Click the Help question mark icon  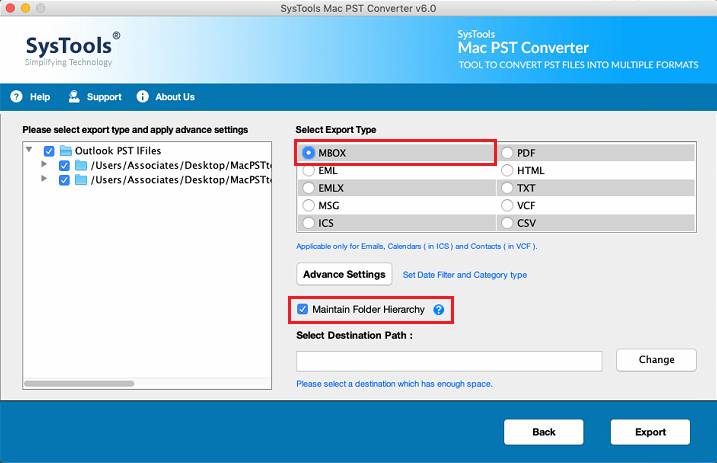tap(16, 96)
